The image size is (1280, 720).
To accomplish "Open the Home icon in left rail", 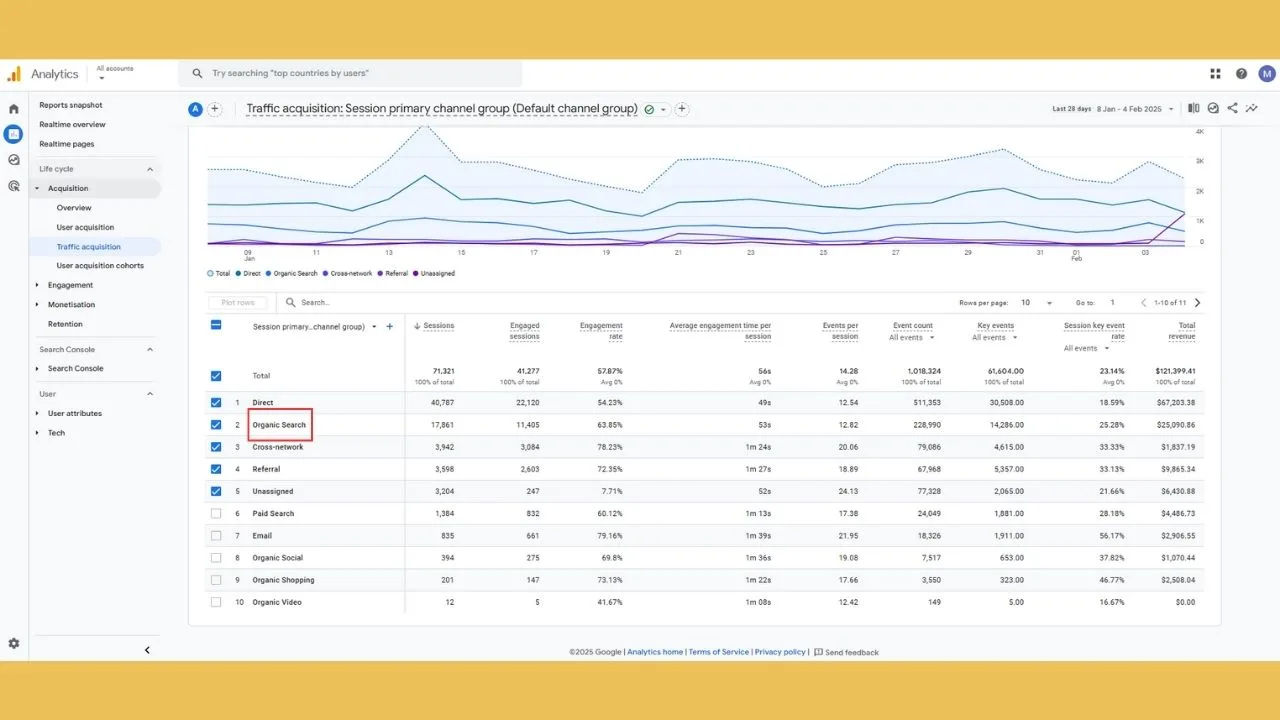I will 14,108.
